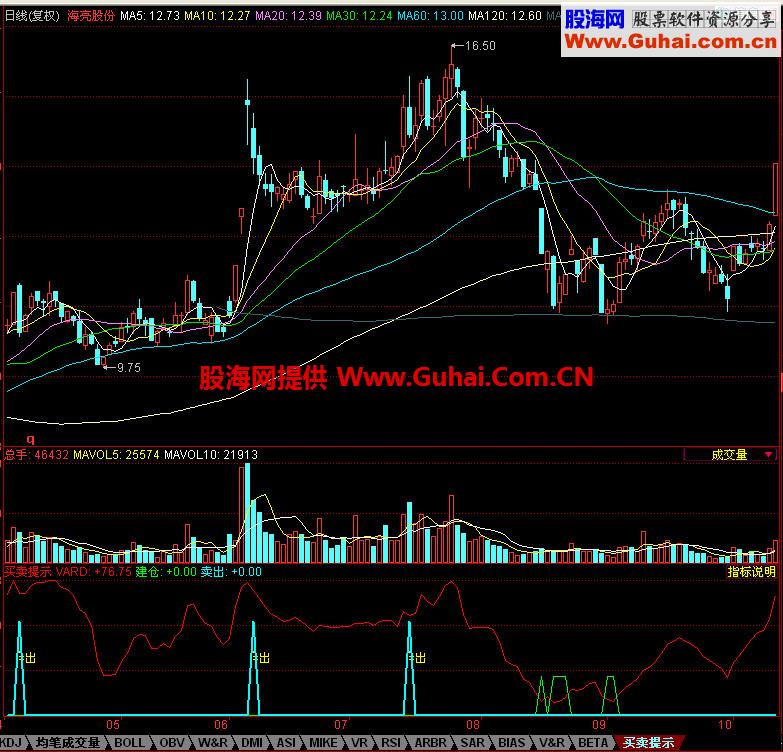
Task: Select the BETA indicator tab
Action: coord(593,743)
